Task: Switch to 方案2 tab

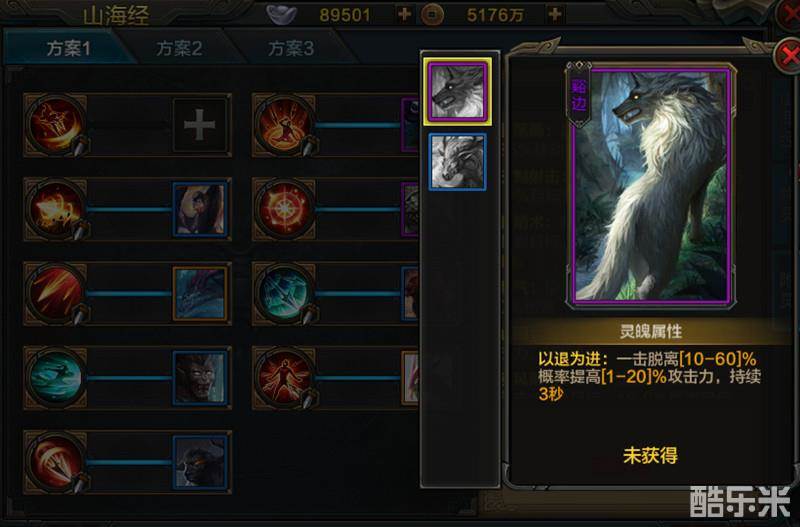Action: (180, 48)
